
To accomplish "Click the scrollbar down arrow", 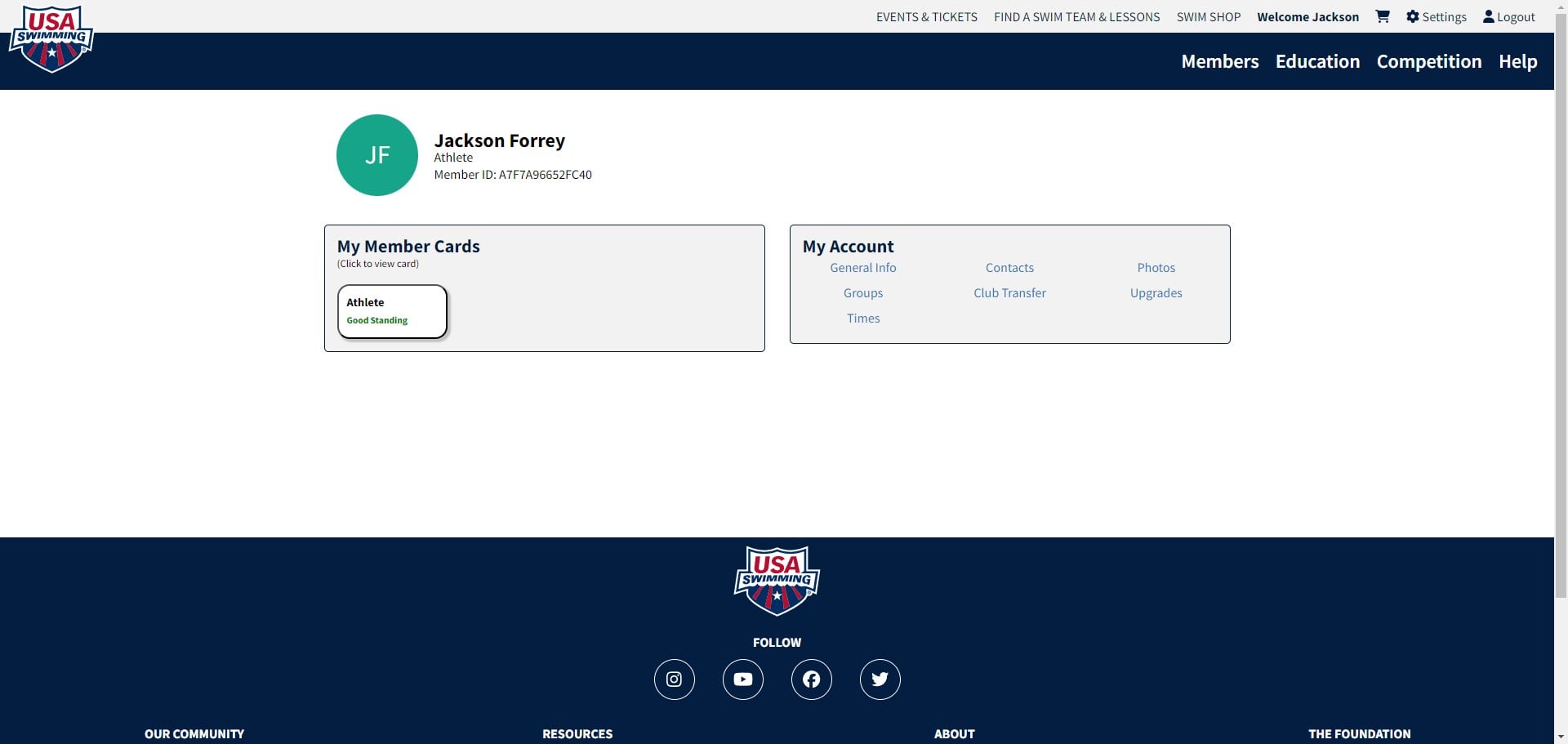I will [x=1561, y=737].
